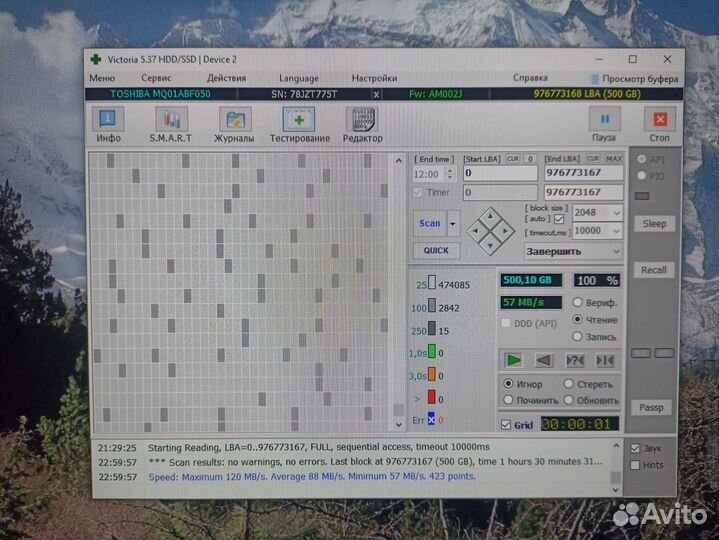719x540 pixels.
Task: Click the Start LBA input field
Action: (x=500, y=173)
